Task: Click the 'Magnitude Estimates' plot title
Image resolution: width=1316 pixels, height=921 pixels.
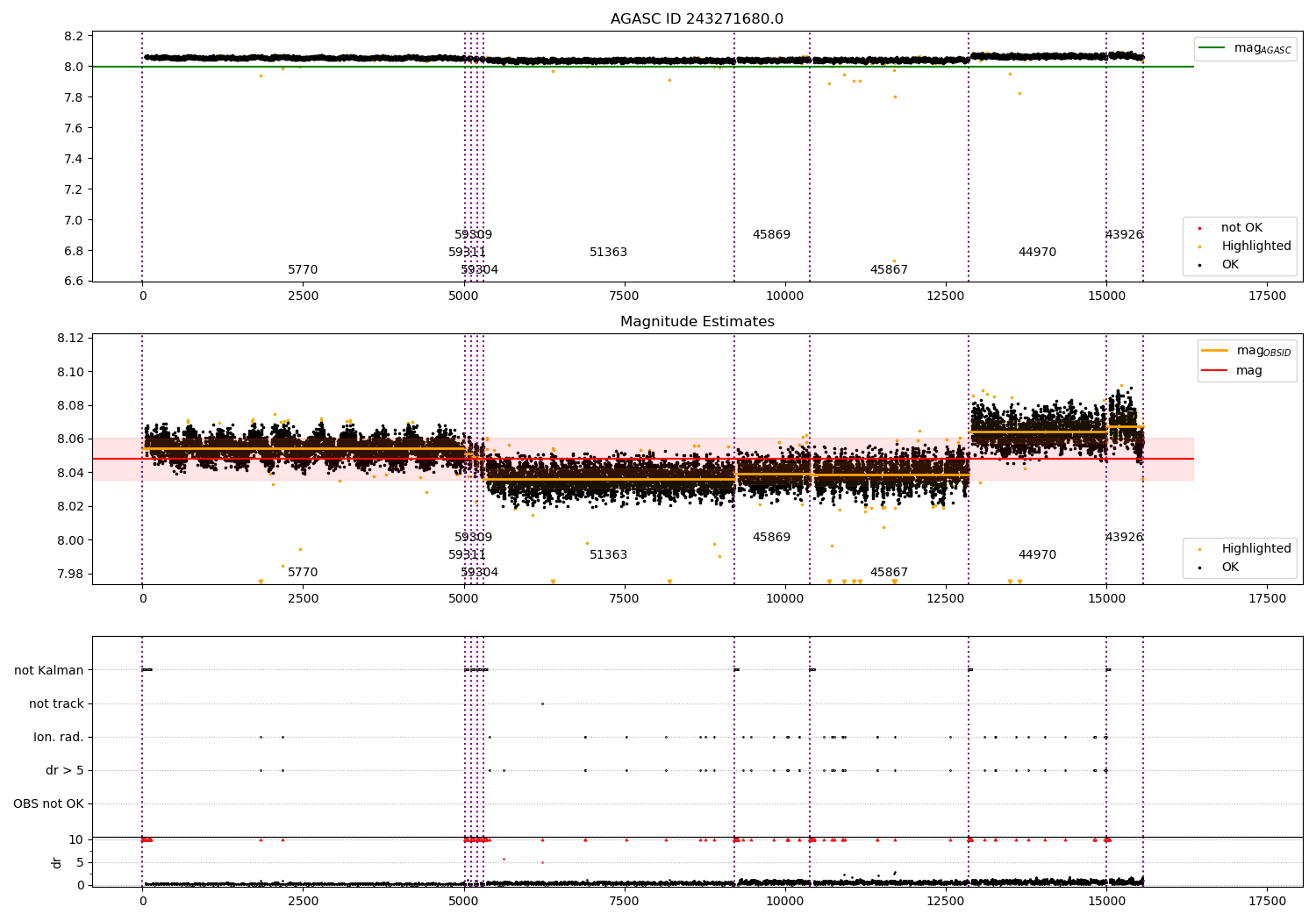Action: click(x=697, y=322)
